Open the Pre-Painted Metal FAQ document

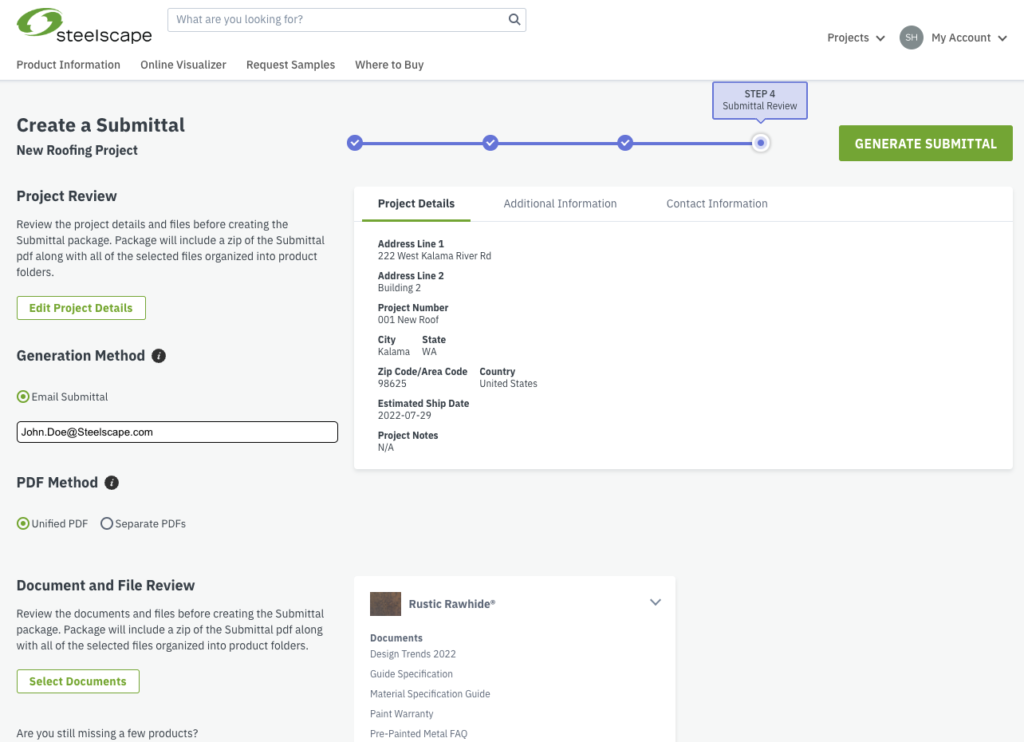tap(419, 734)
